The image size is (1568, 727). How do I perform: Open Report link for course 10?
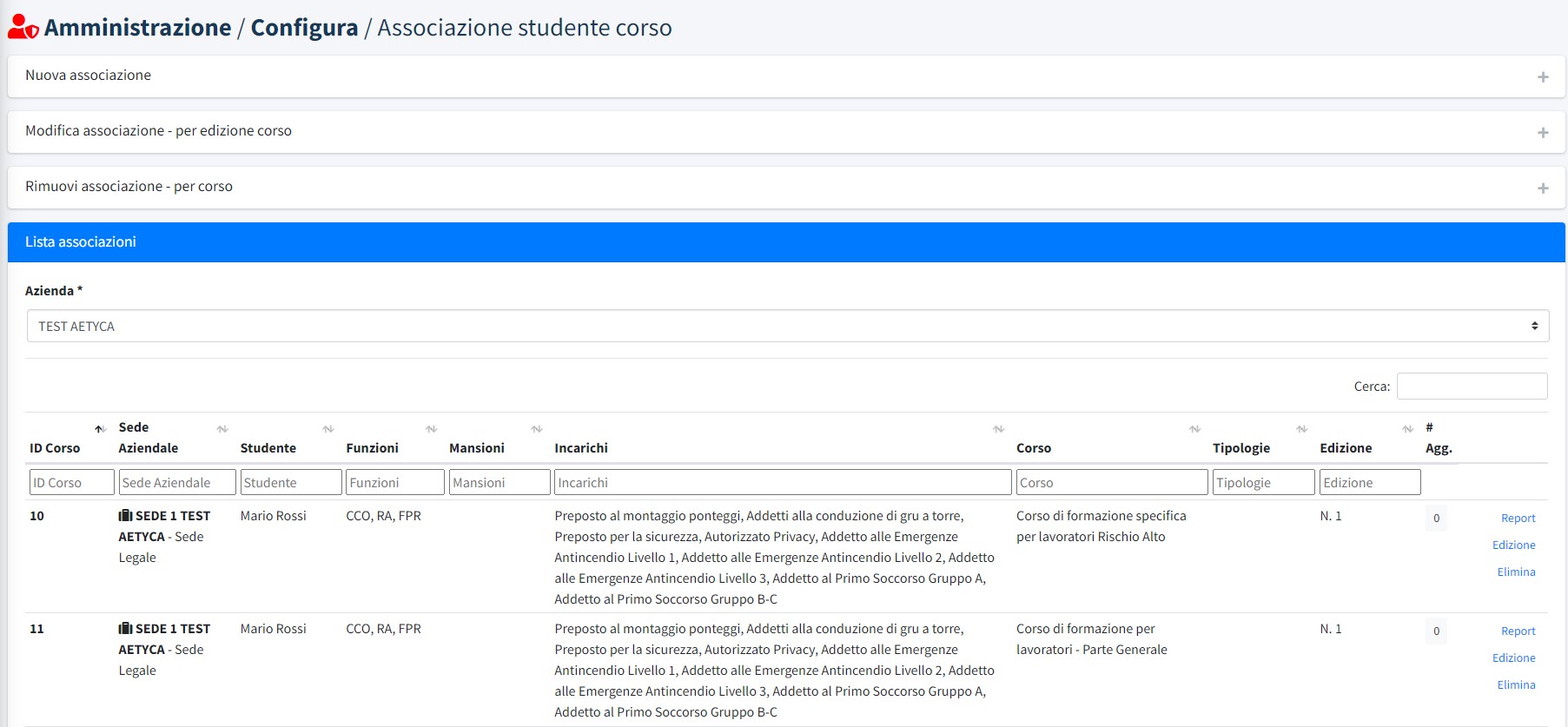[x=1518, y=519]
